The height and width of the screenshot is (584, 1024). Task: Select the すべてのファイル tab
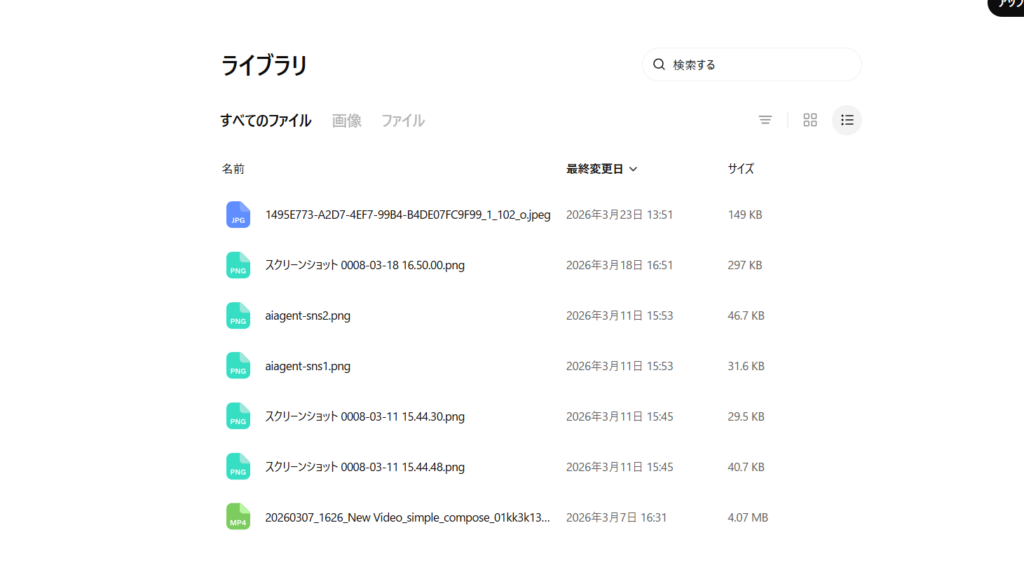[x=265, y=121]
